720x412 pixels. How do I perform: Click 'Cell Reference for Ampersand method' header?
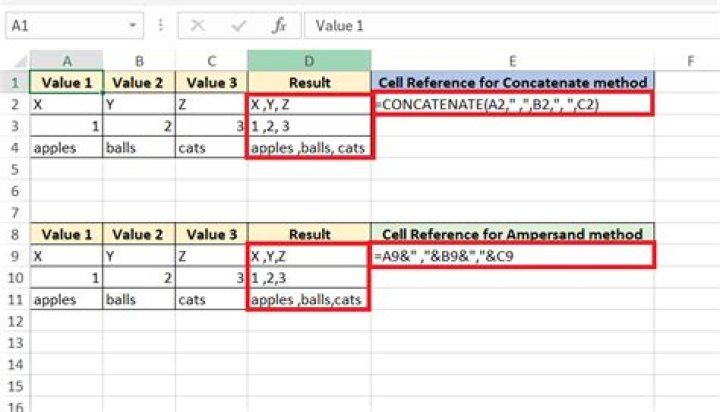click(x=512, y=234)
